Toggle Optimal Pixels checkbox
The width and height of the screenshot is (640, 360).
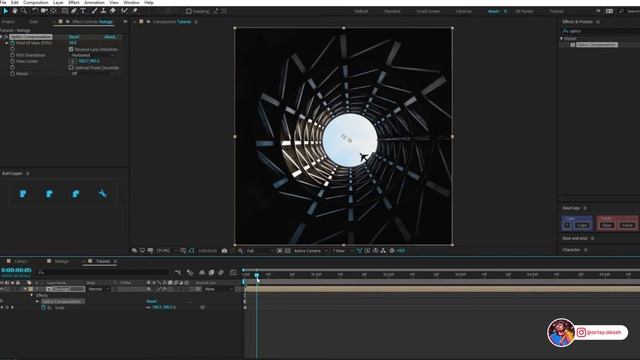pyautogui.click(x=71, y=68)
